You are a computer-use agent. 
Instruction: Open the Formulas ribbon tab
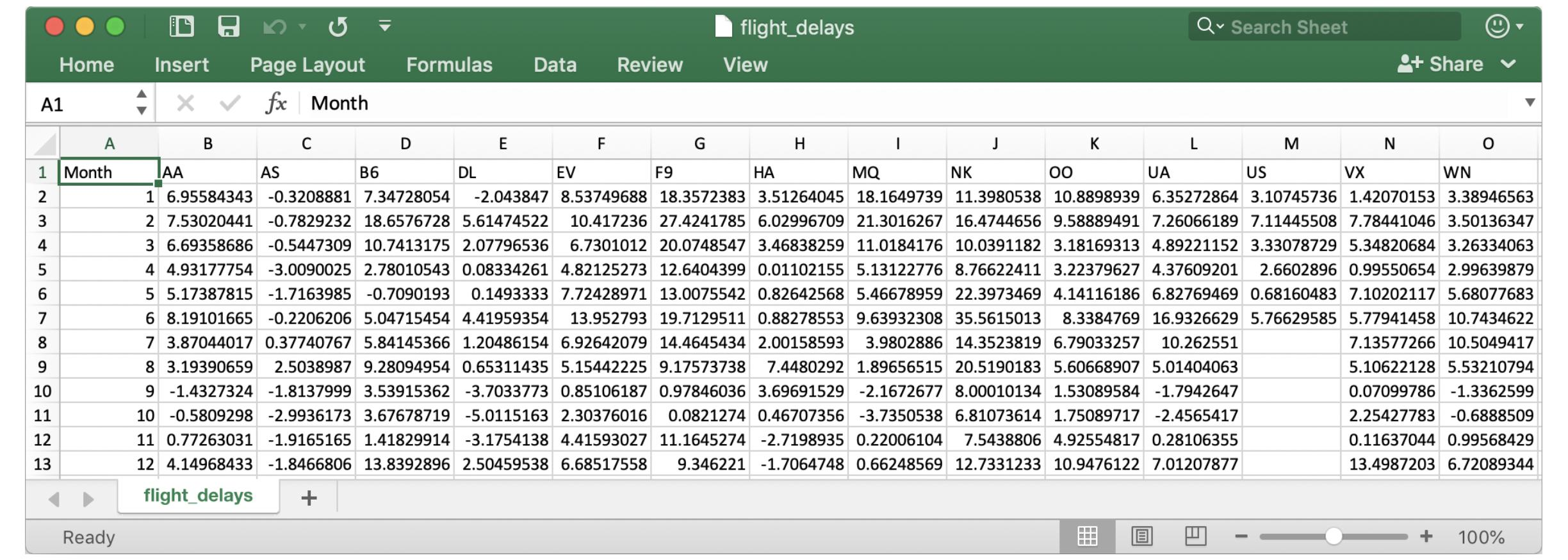[x=449, y=65]
